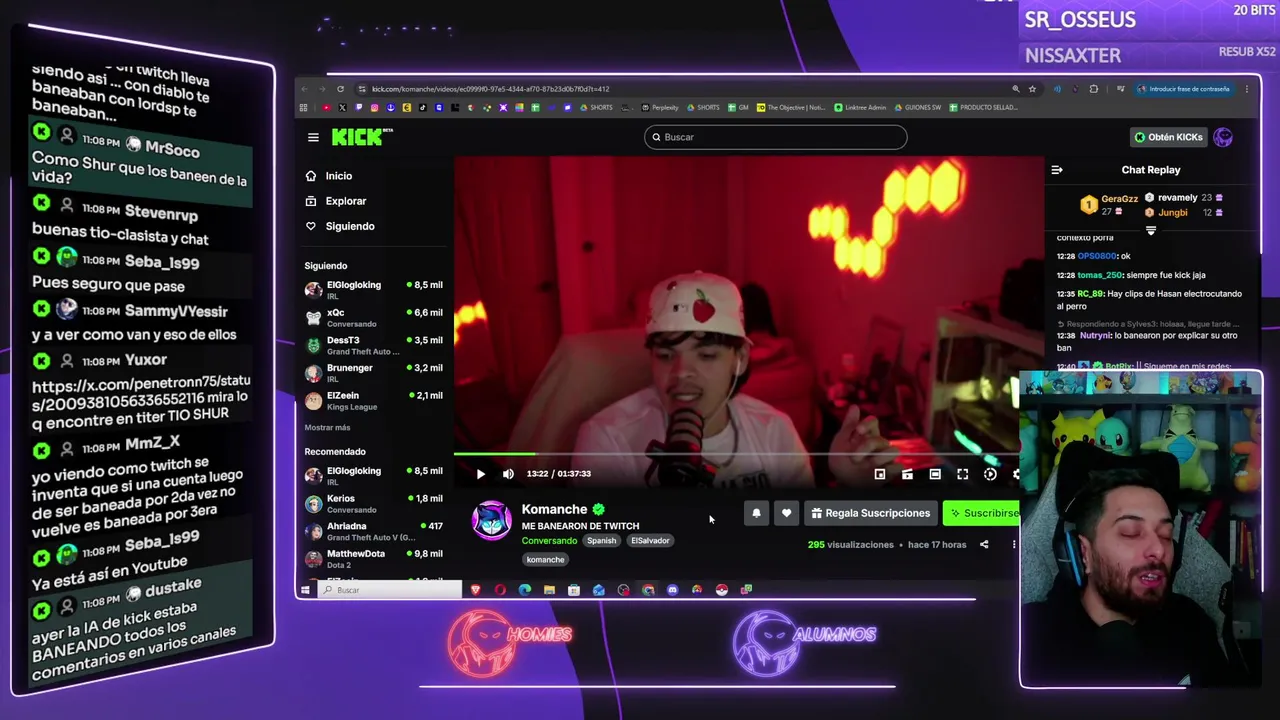Open Chrome from the taskbar
The height and width of the screenshot is (720, 1280).
tap(648, 590)
